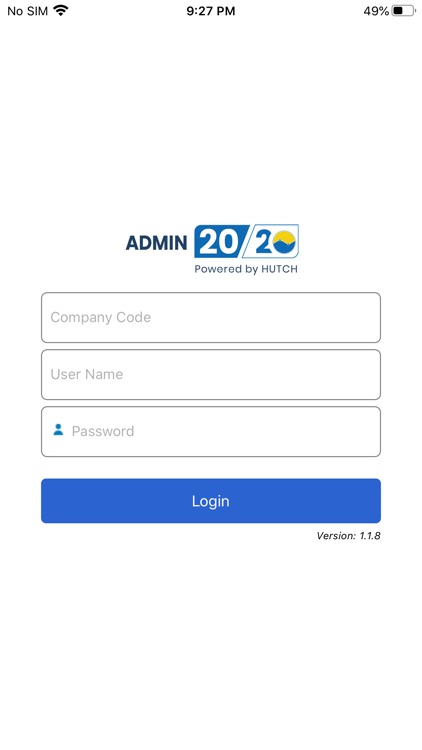Tap the white Login label text
This screenshot has height=750, width=422.
pyautogui.click(x=211, y=501)
